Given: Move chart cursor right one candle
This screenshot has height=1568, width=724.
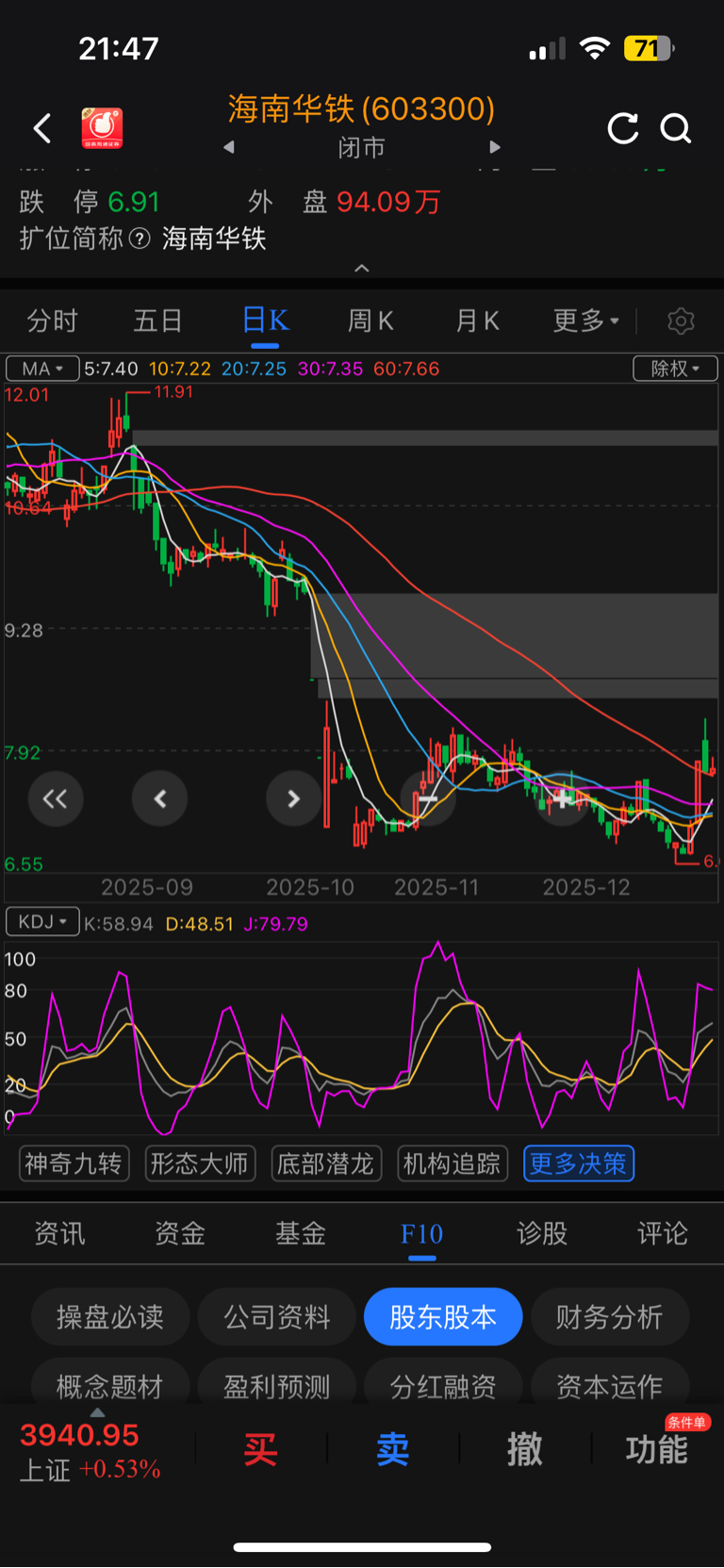Looking at the screenshot, I should 293,800.
